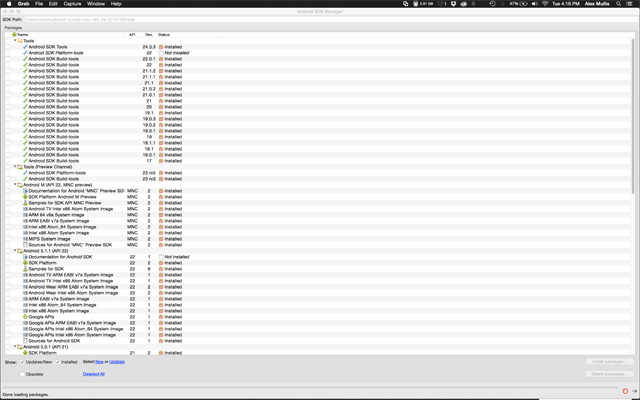Click the Name column header
Image resolution: width=640 pixels, height=400 pixels.
tap(23, 35)
